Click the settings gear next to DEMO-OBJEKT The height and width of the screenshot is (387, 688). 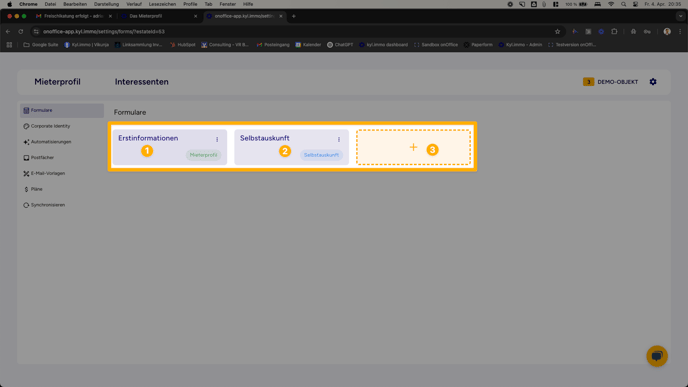[653, 82]
